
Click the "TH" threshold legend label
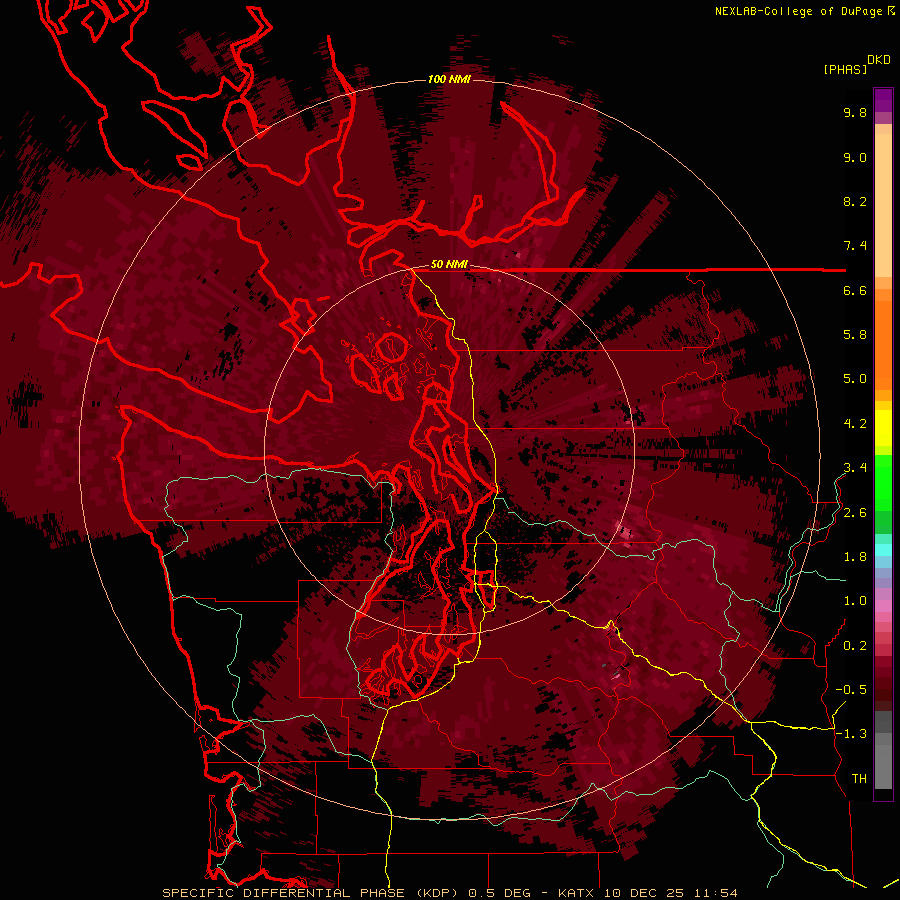point(859,779)
